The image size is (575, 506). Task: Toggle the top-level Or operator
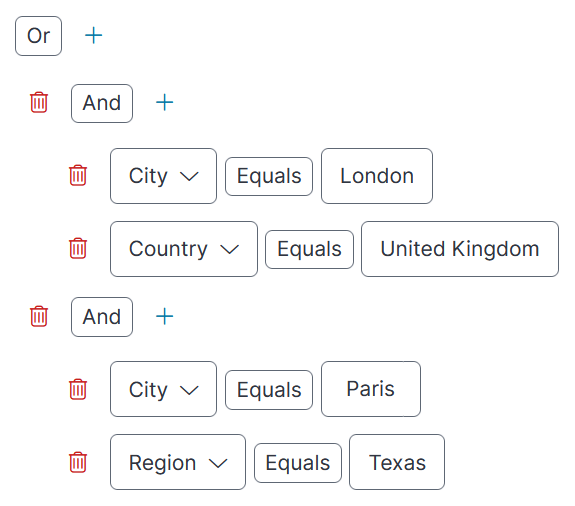click(39, 36)
